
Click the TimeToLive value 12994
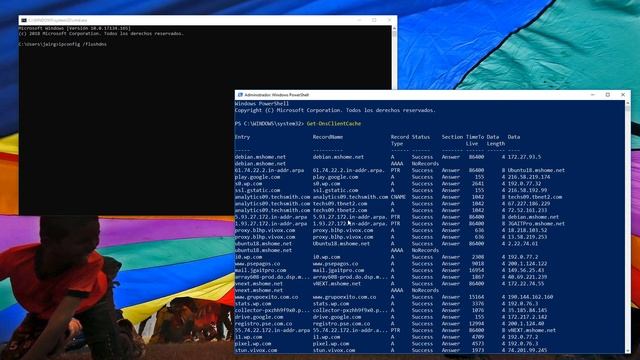tap(476, 324)
